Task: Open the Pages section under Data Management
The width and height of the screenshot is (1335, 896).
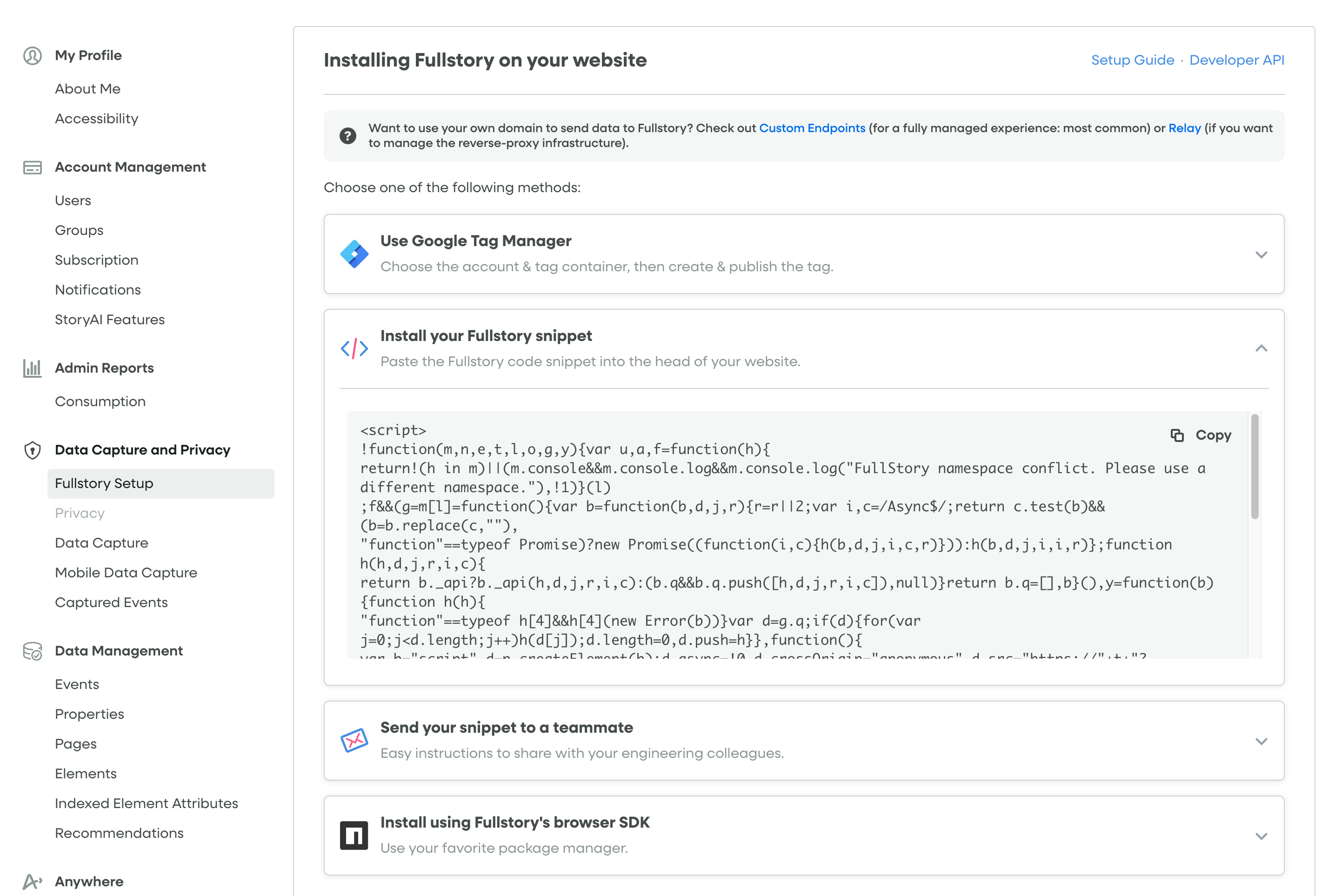Action: click(x=76, y=744)
